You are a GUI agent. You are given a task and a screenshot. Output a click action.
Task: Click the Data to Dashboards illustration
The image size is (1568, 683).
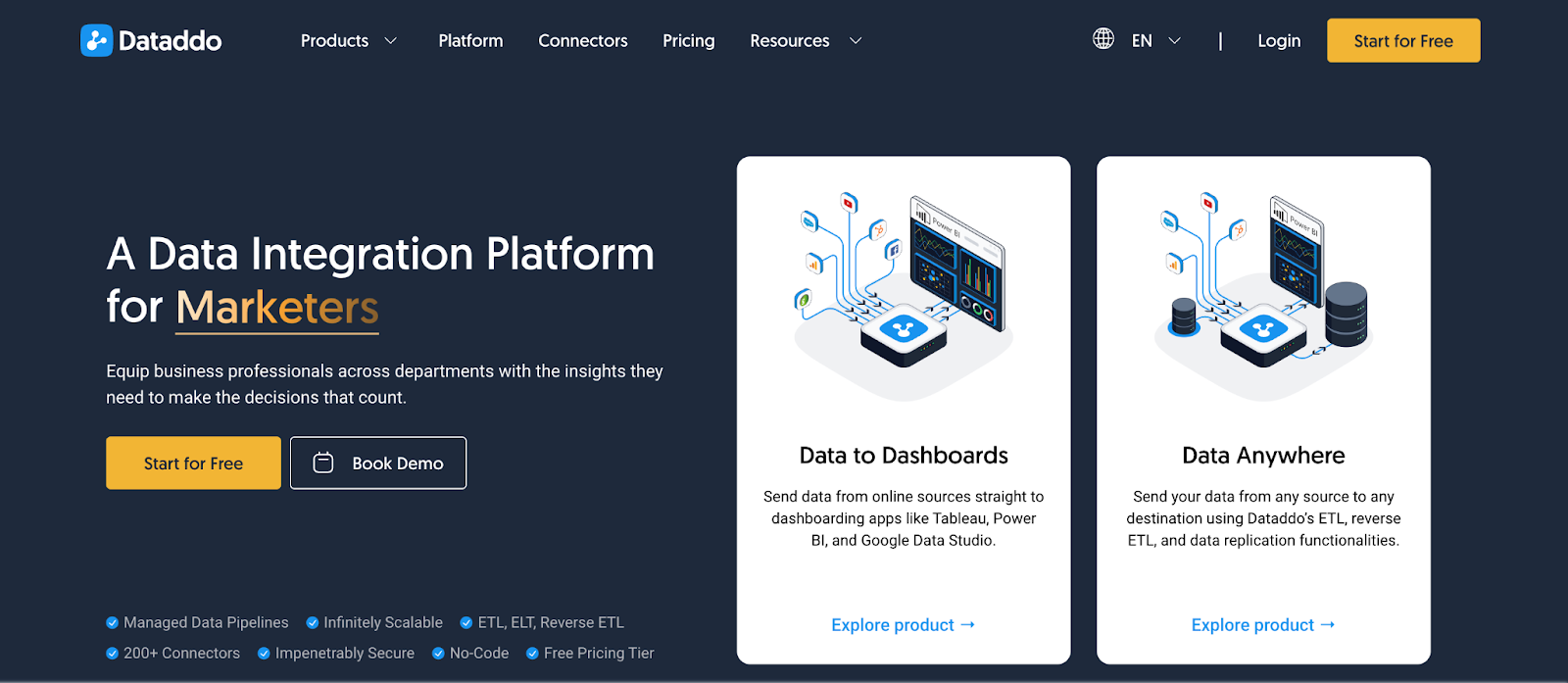pyautogui.click(x=904, y=296)
